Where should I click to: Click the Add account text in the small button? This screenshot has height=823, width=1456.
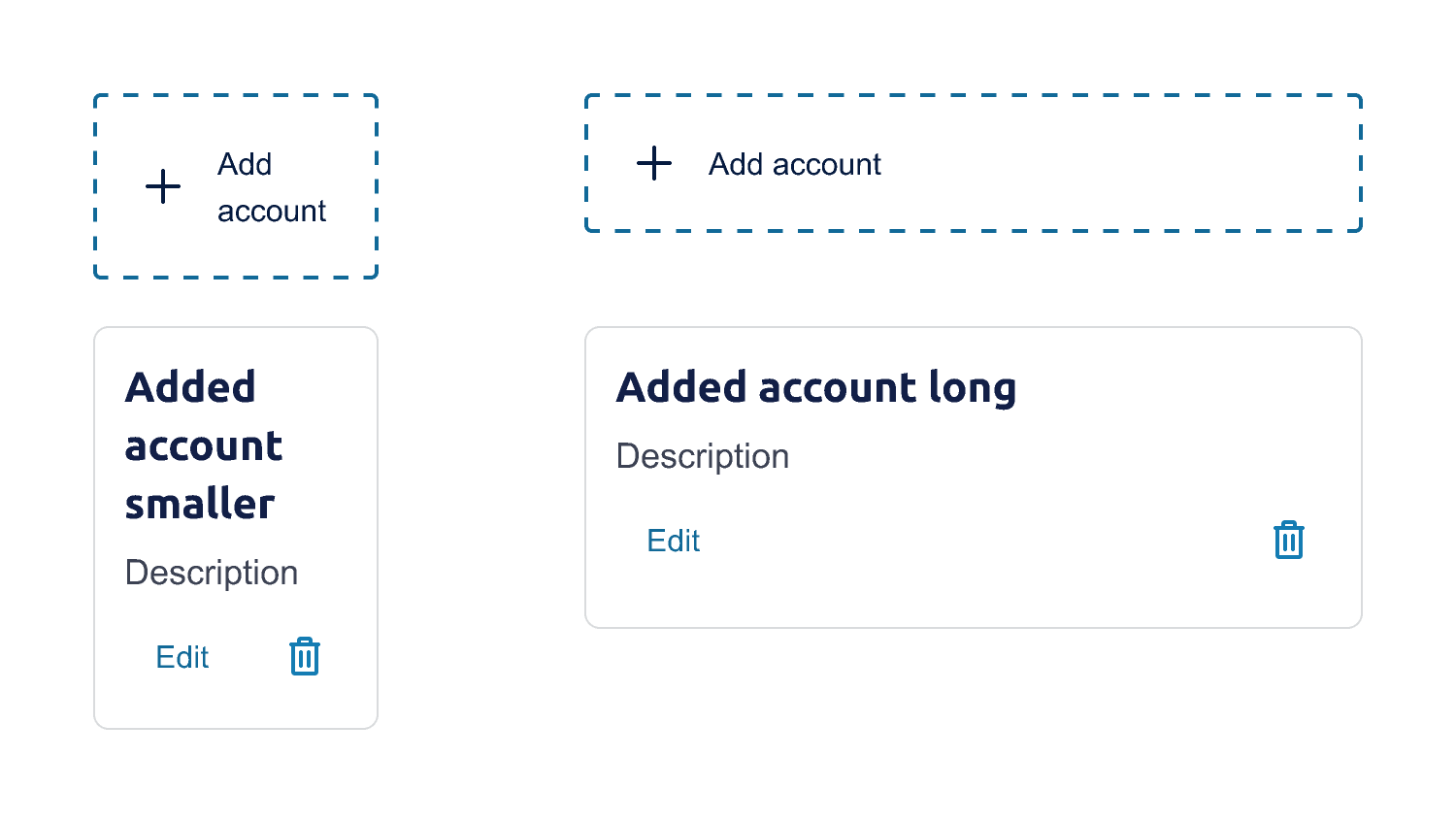[x=272, y=186]
